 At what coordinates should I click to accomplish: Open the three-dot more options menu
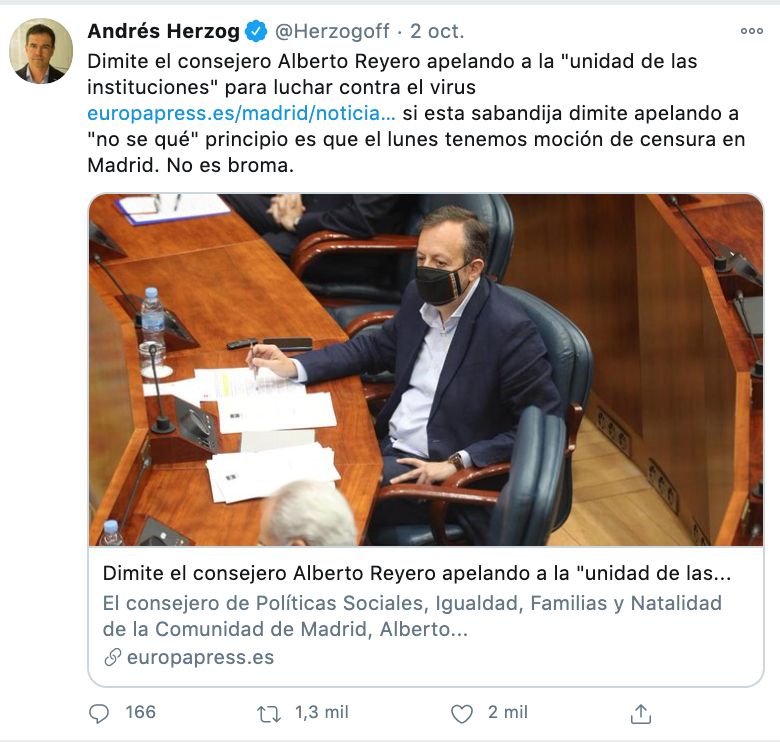coord(752,31)
